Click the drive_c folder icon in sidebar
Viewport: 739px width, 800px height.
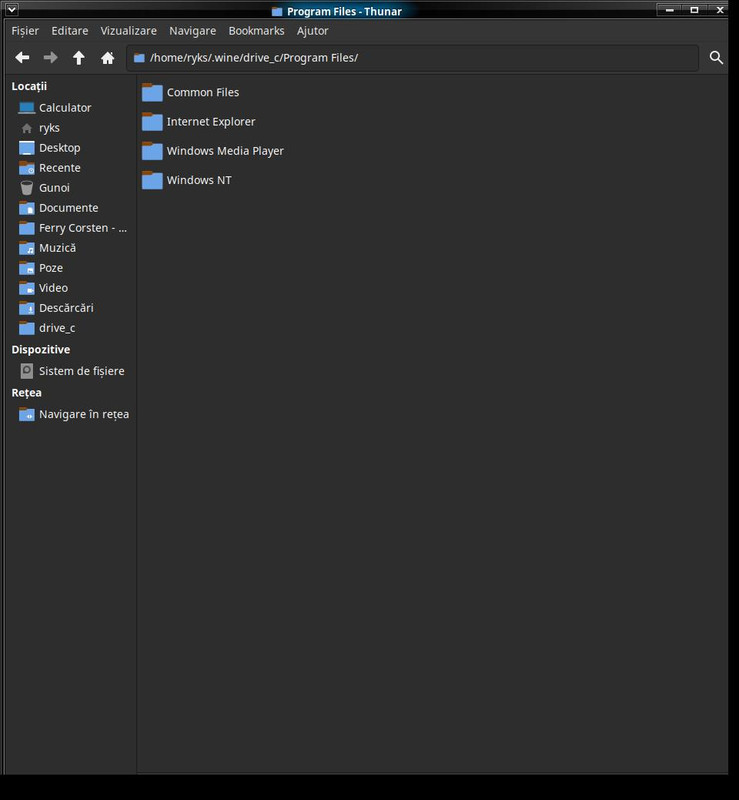click(27, 328)
